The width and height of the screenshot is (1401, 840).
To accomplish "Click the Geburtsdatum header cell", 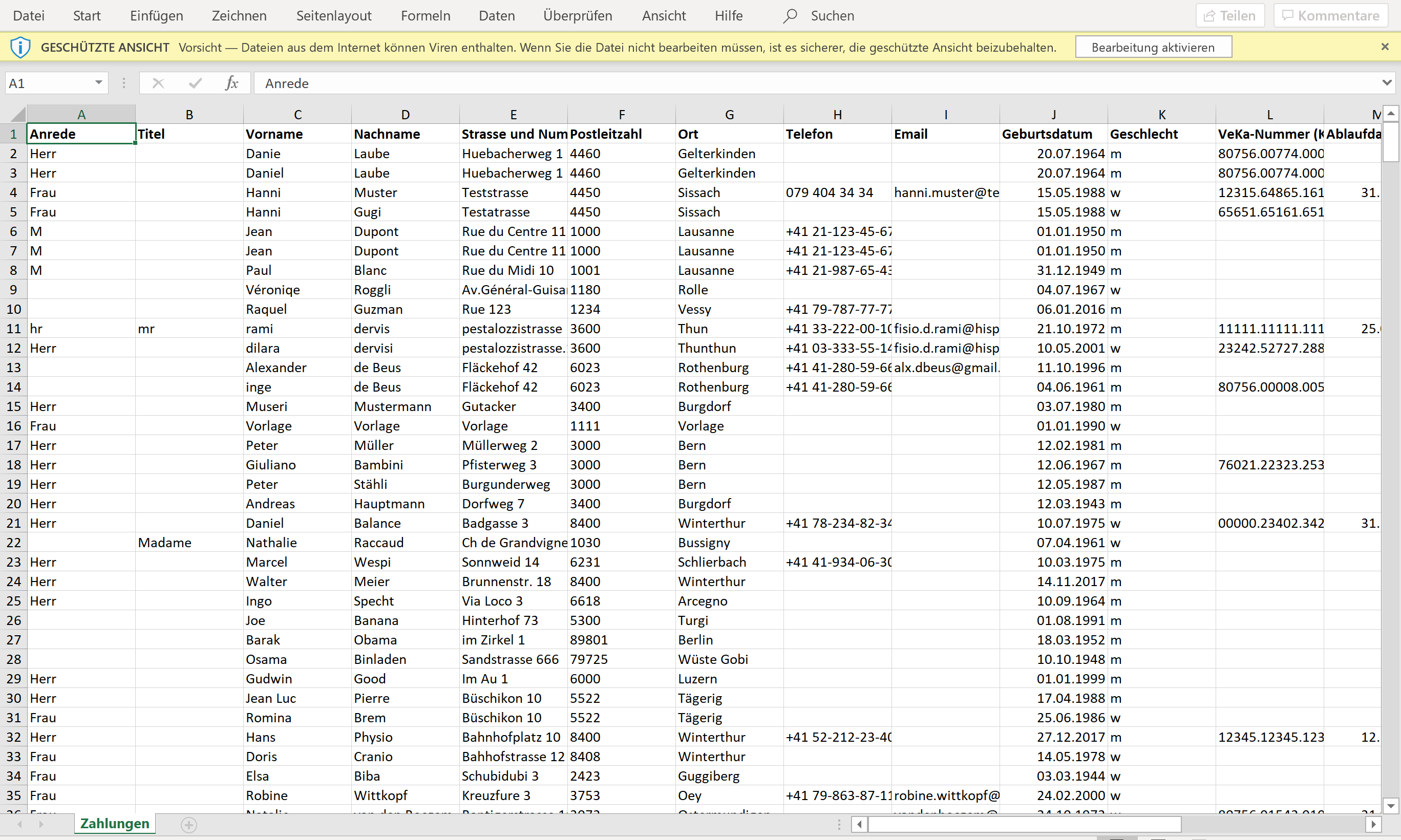I will (x=1053, y=134).
